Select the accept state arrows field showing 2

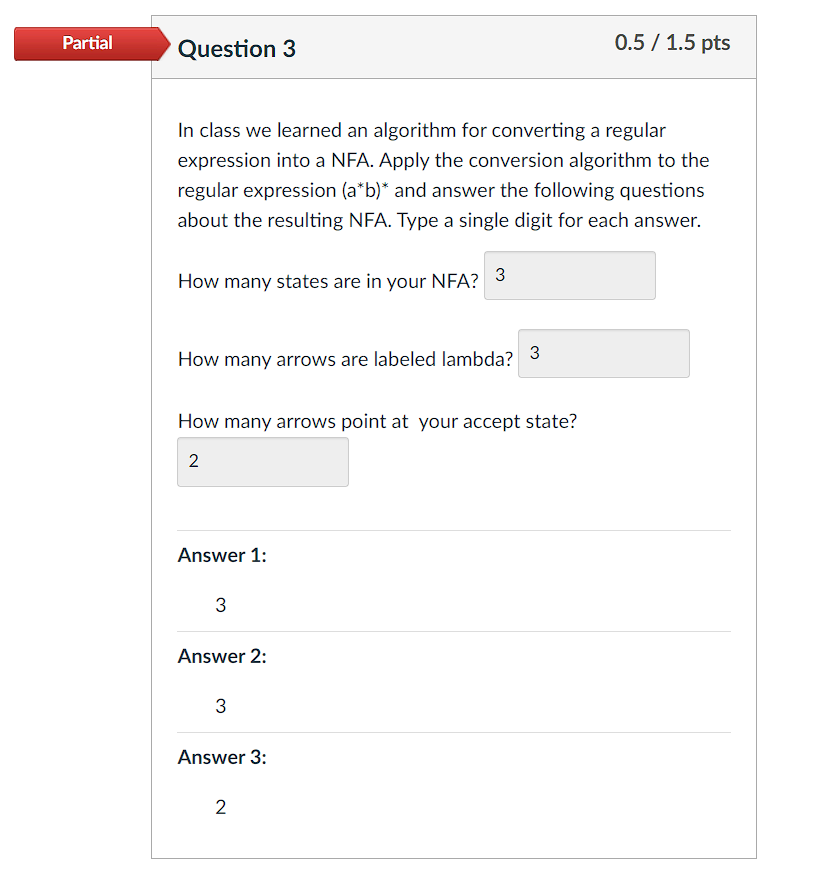coord(262,462)
